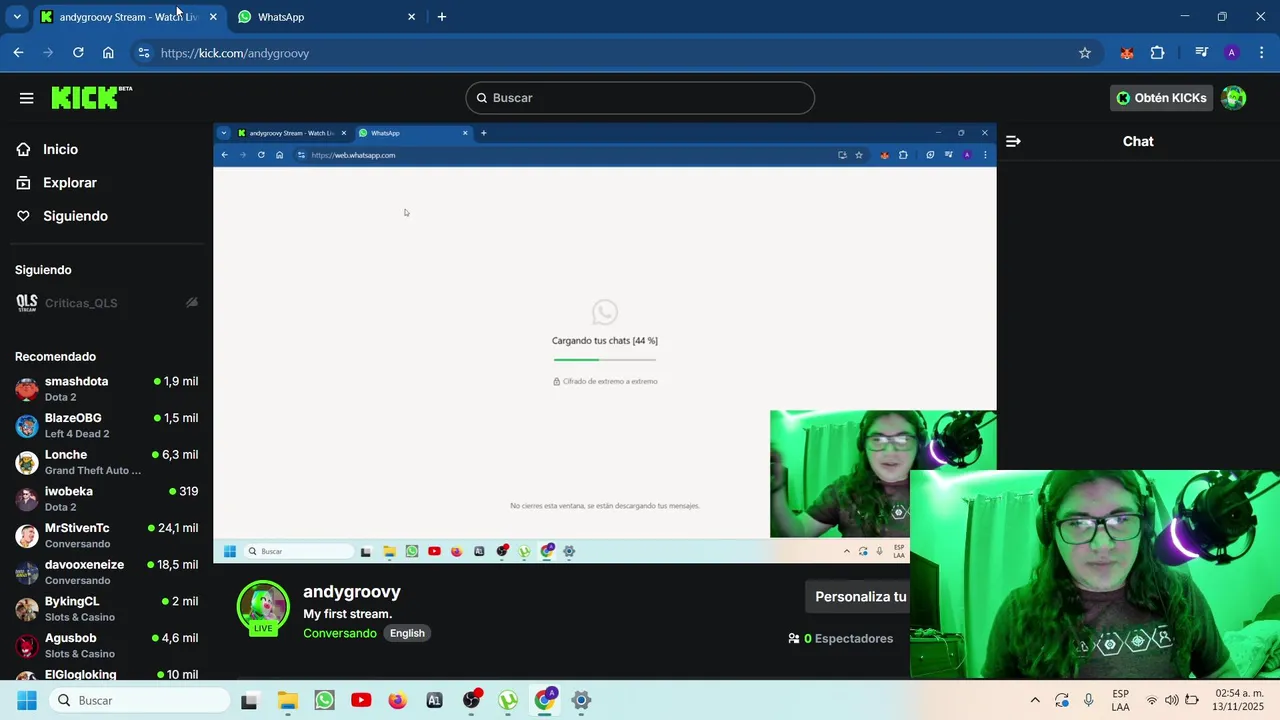Open Siguiendo in sidebar navigation

pos(75,216)
